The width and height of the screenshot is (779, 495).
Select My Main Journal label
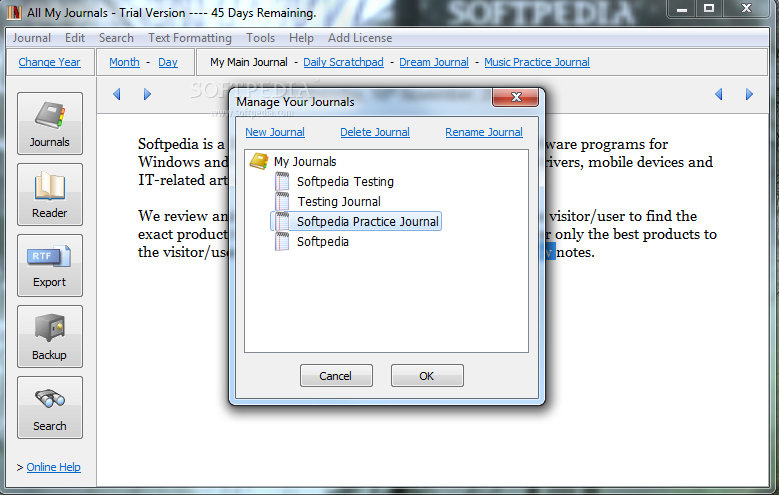click(x=248, y=62)
